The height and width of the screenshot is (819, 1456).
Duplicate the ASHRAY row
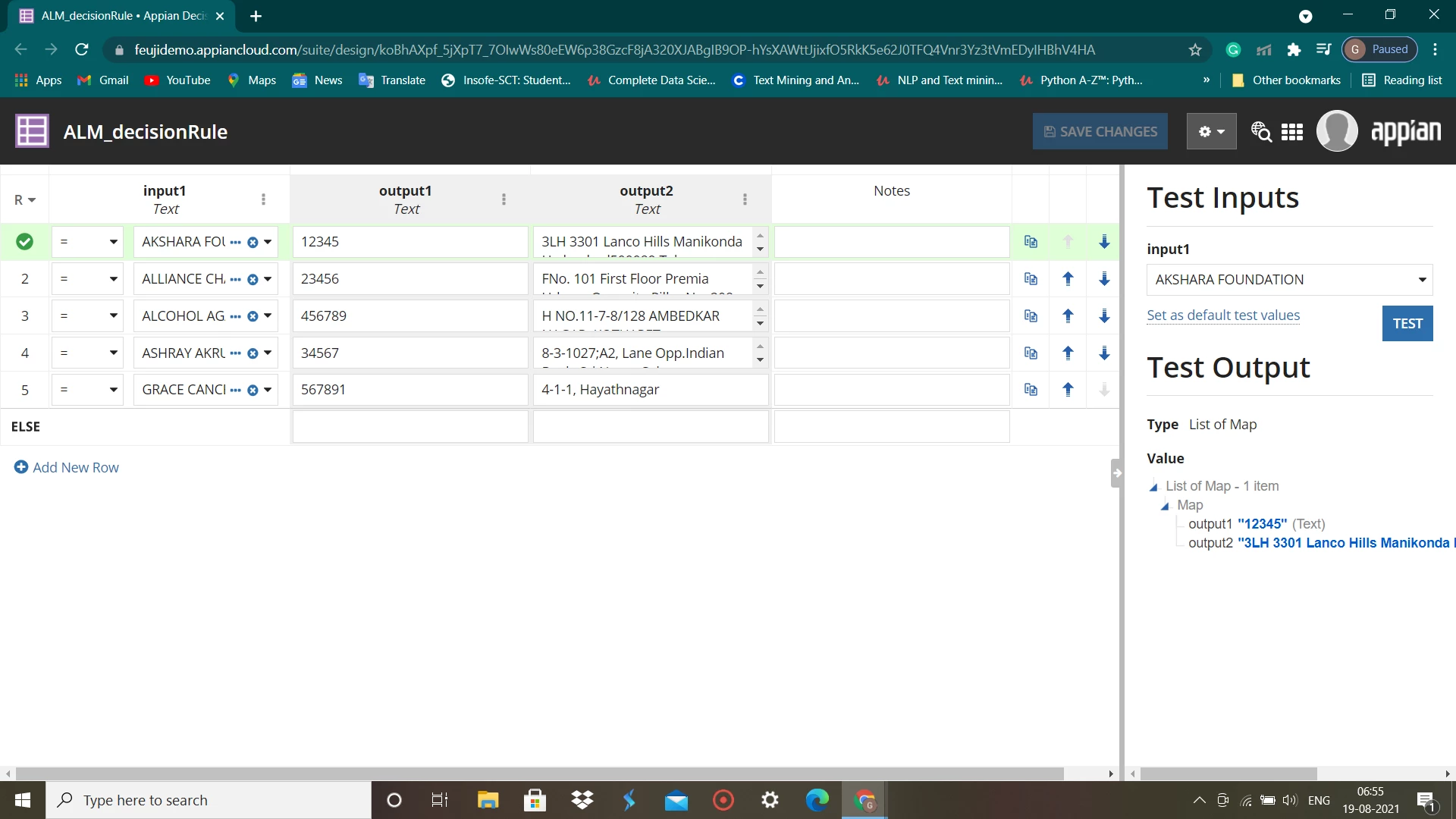click(1031, 353)
